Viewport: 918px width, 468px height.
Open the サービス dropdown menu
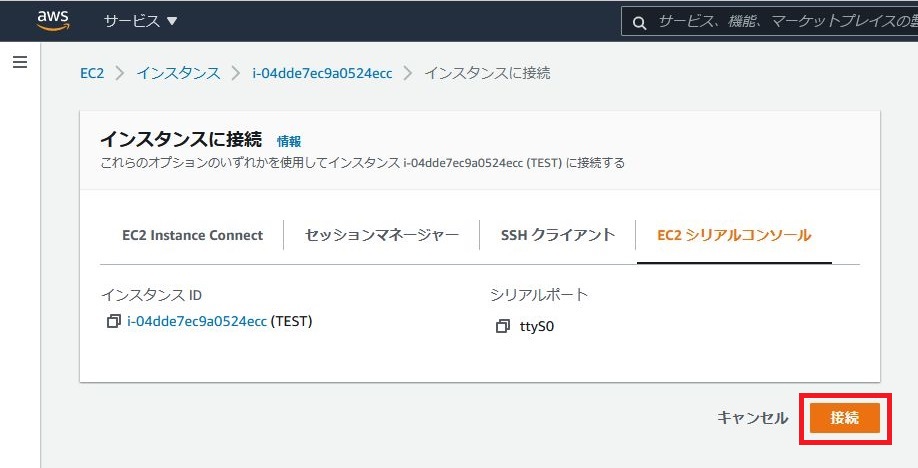point(141,22)
